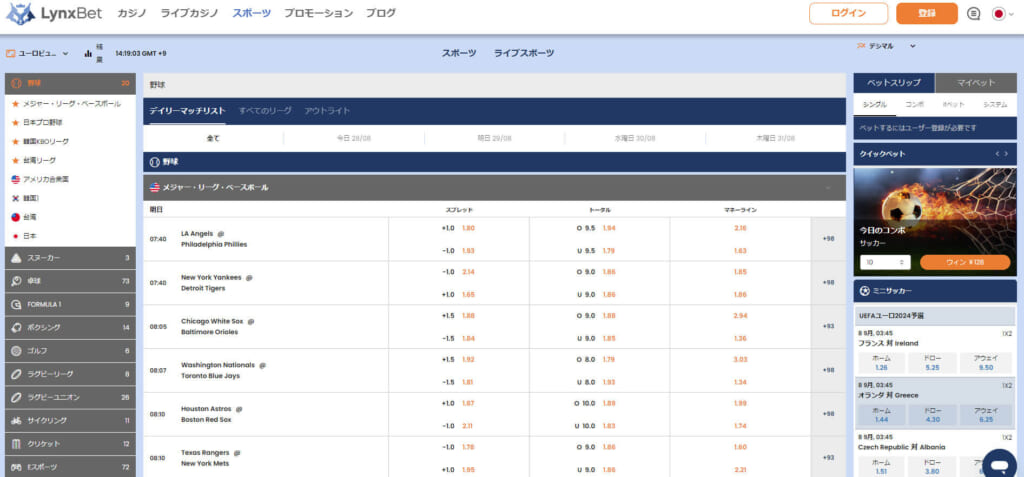This screenshot has height=477, width=1024.
Task: Click the Korea flag in sidebar
Action: coord(16,198)
